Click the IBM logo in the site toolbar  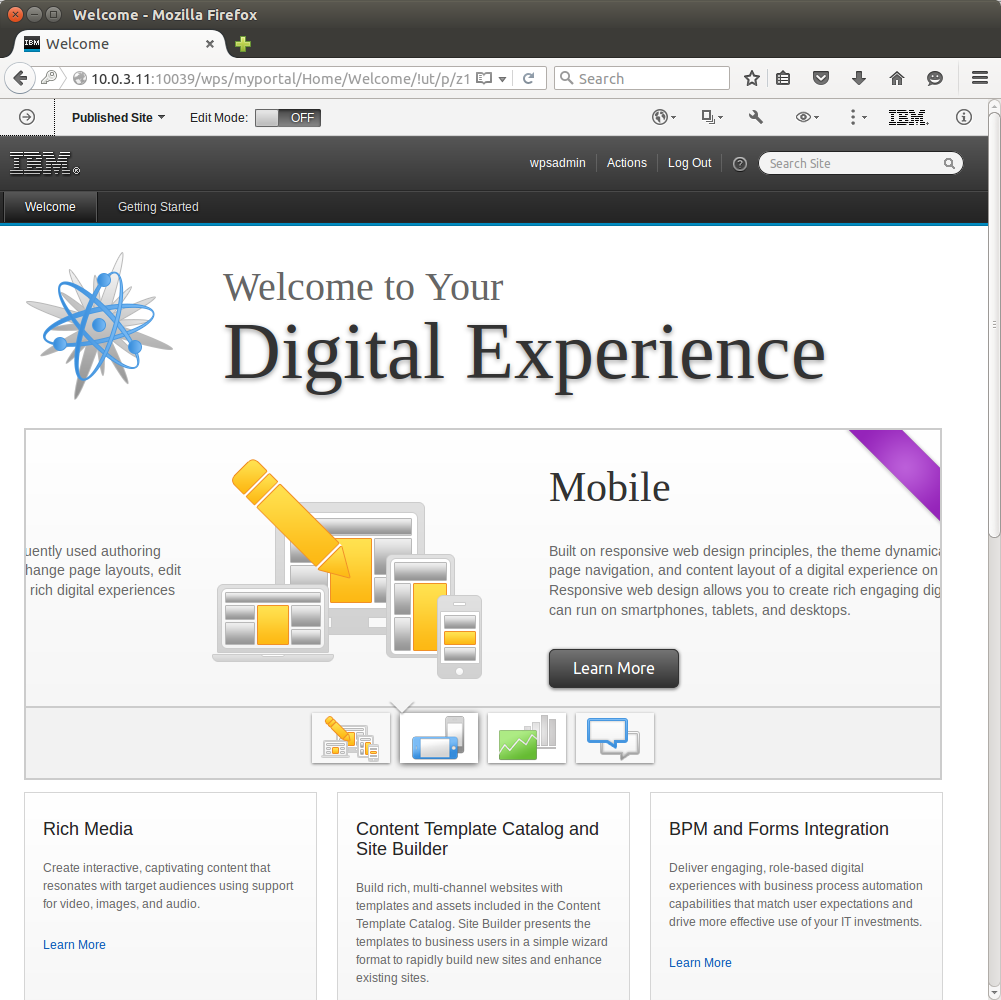click(x=908, y=117)
